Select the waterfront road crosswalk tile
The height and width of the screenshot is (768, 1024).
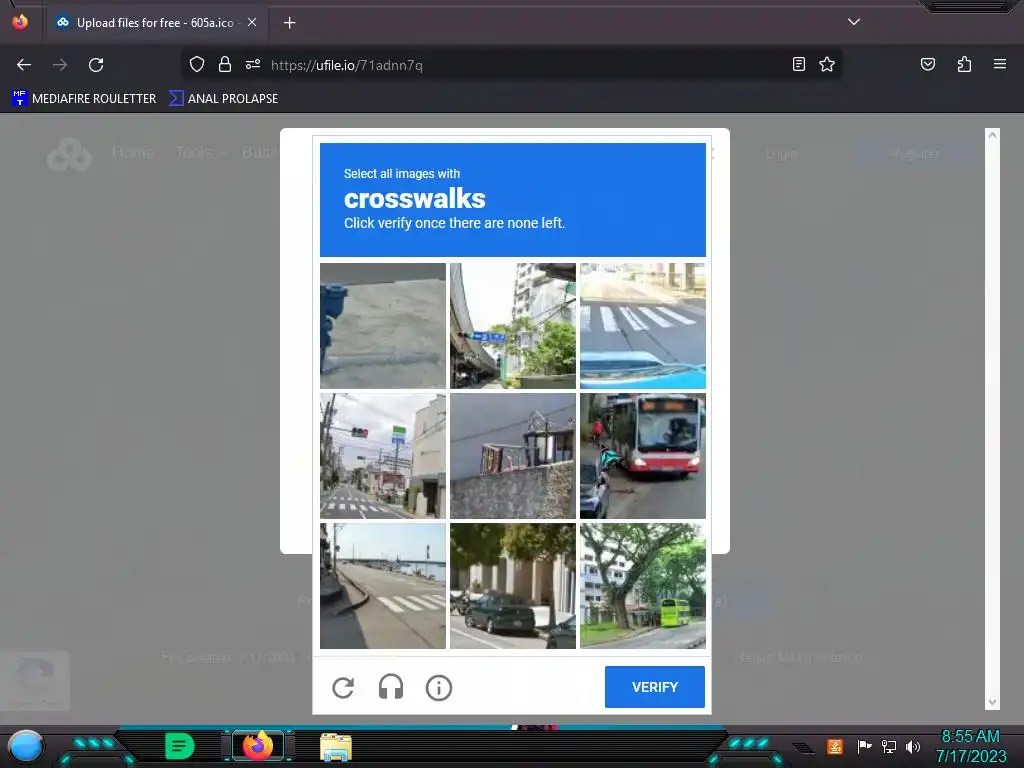click(x=383, y=586)
